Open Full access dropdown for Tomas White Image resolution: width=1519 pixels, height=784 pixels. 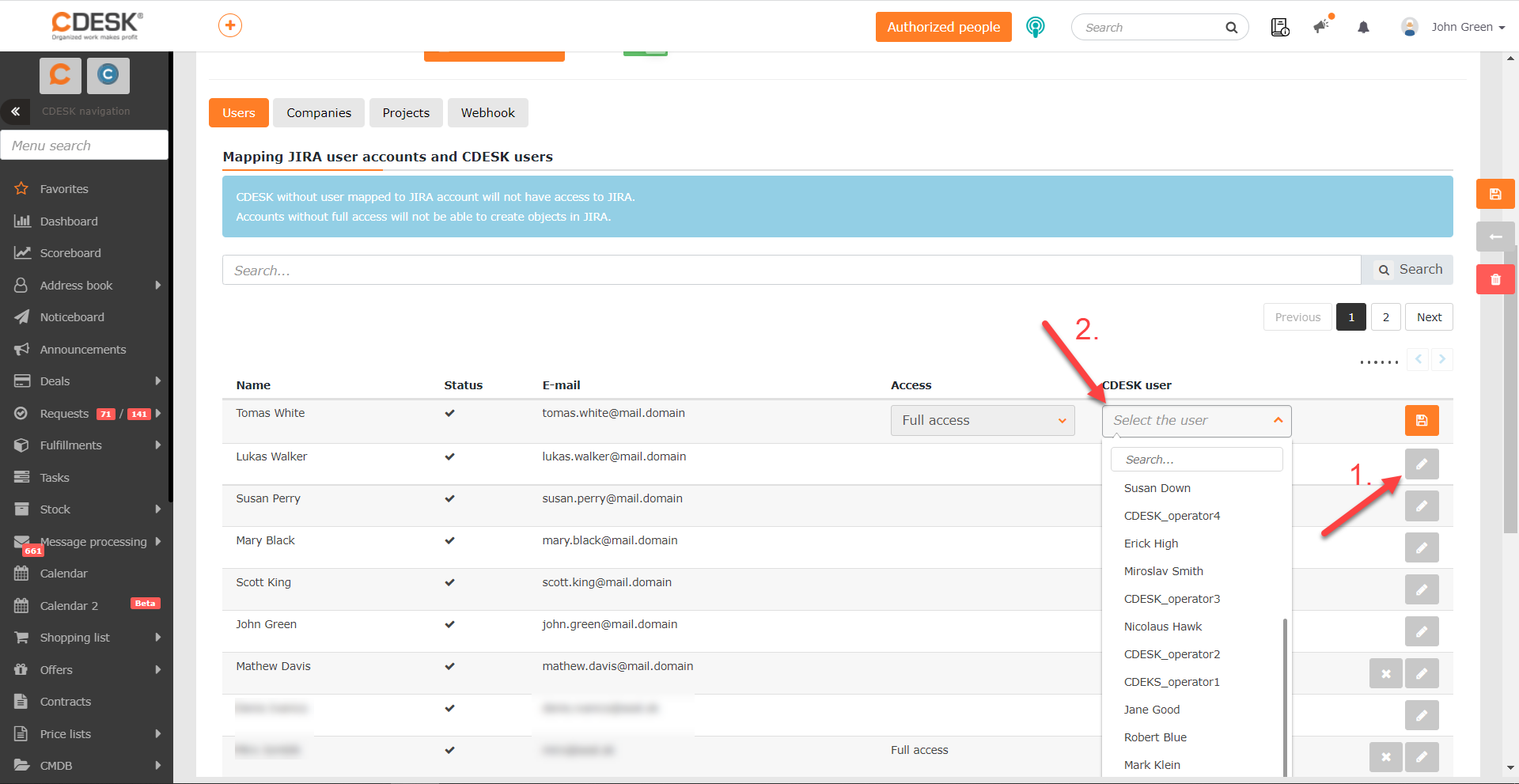click(x=983, y=420)
